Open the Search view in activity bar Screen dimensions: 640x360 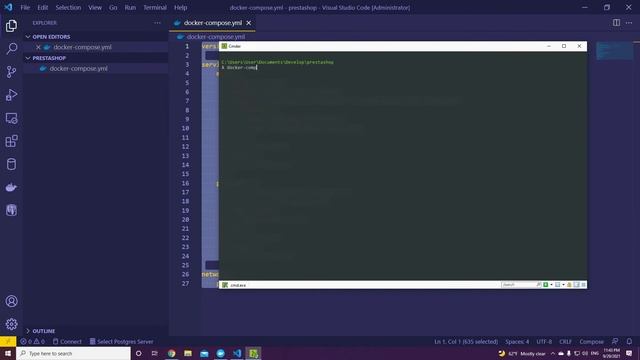click(11, 49)
